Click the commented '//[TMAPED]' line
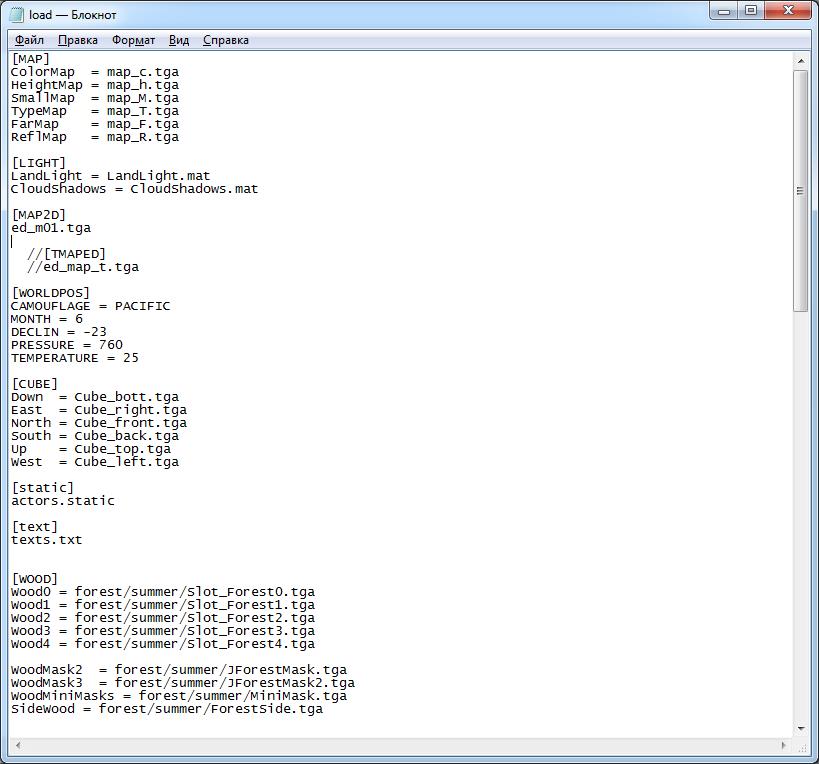819x764 pixels. tap(66, 254)
